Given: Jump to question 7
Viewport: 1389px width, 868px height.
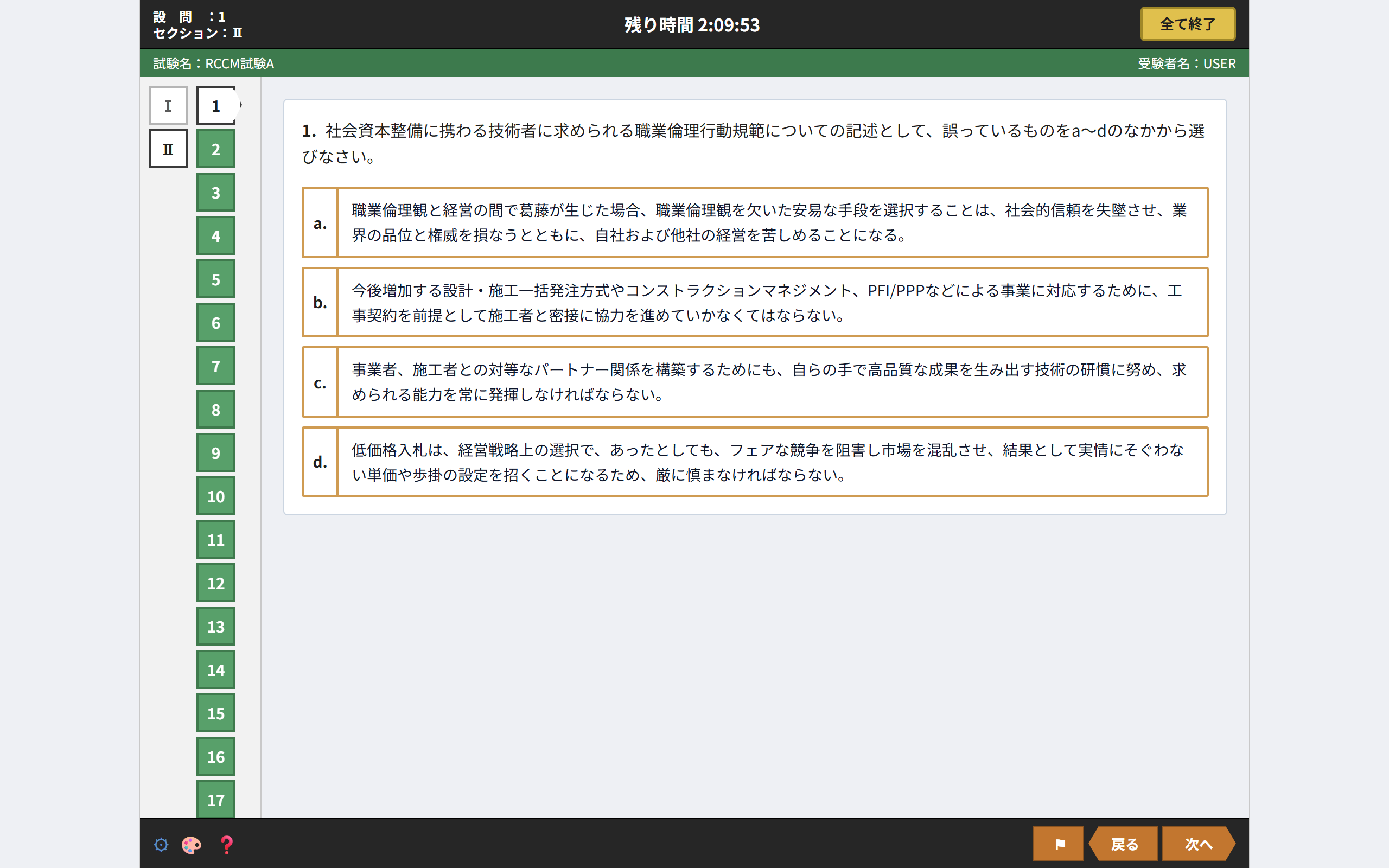Looking at the screenshot, I should coord(216,366).
